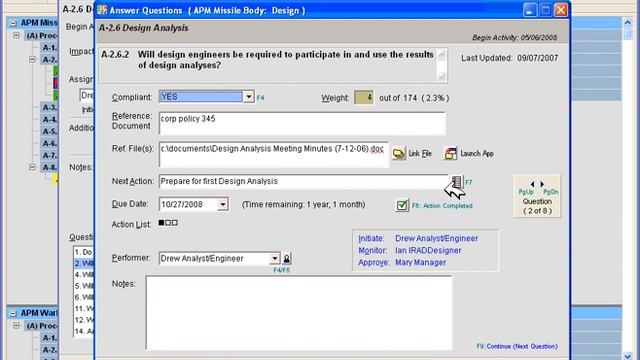
Task: Select the A-7. tree item
Action: click(x=50, y=156)
